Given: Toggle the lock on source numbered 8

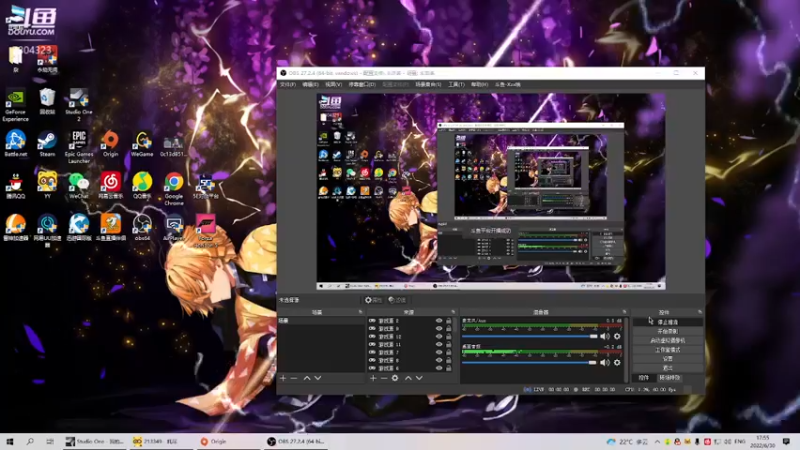Looking at the screenshot, I should tap(448, 360).
